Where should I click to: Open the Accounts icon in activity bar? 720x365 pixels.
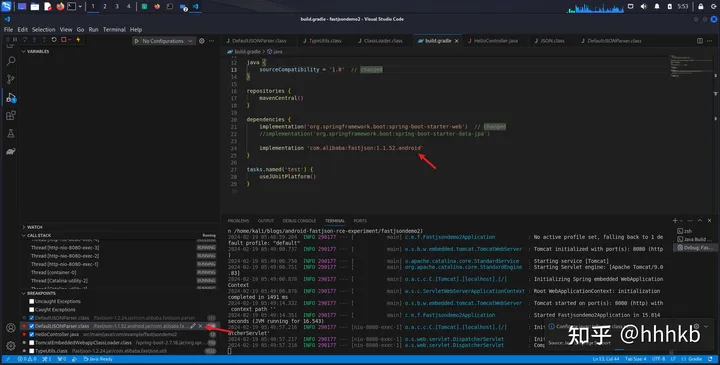(11, 328)
